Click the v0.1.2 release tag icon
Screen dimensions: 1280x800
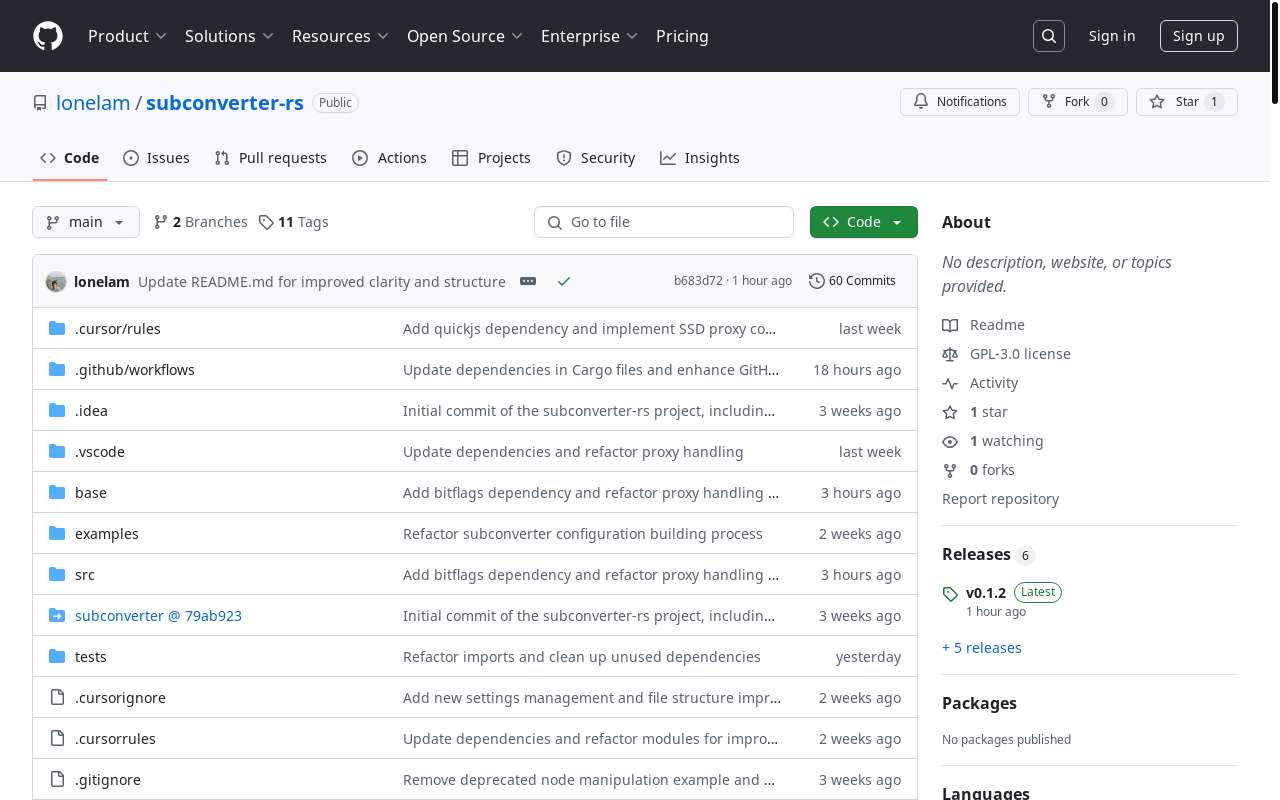click(950, 594)
